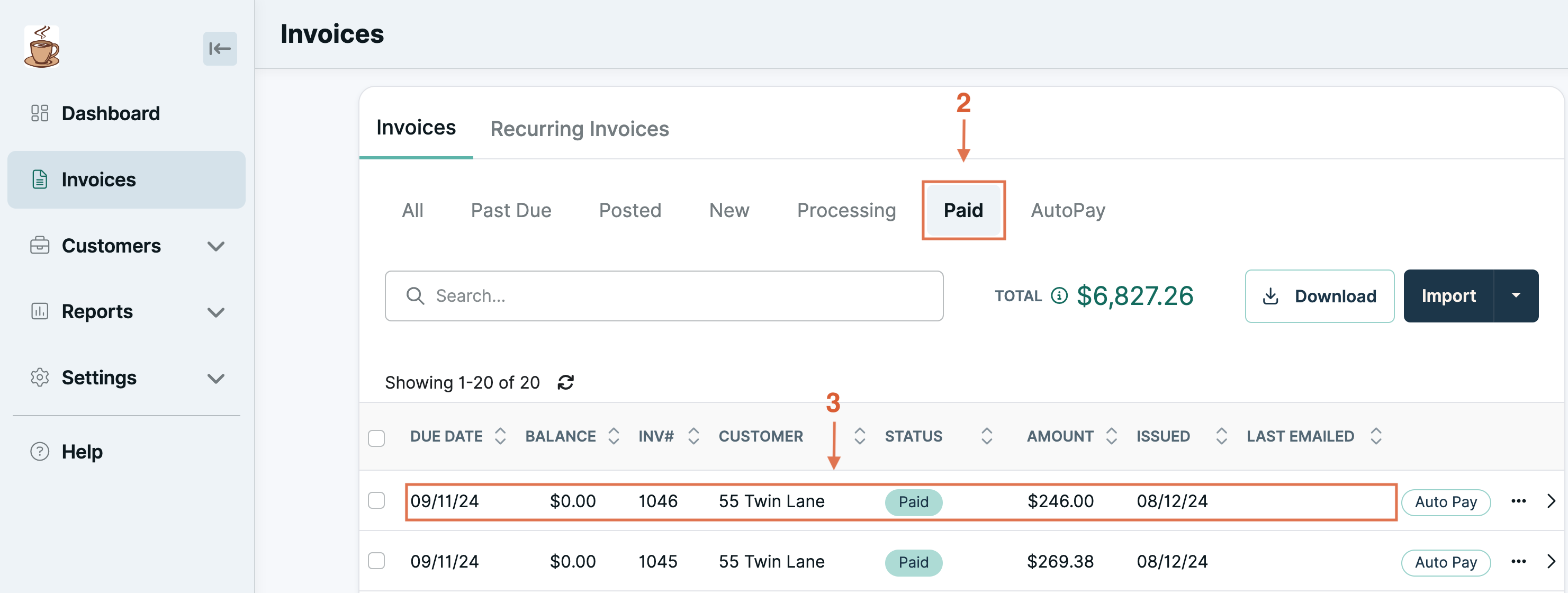The width and height of the screenshot is (1568, 593).
Task: Click amount $269.38
Action: tap(1060, 561)
